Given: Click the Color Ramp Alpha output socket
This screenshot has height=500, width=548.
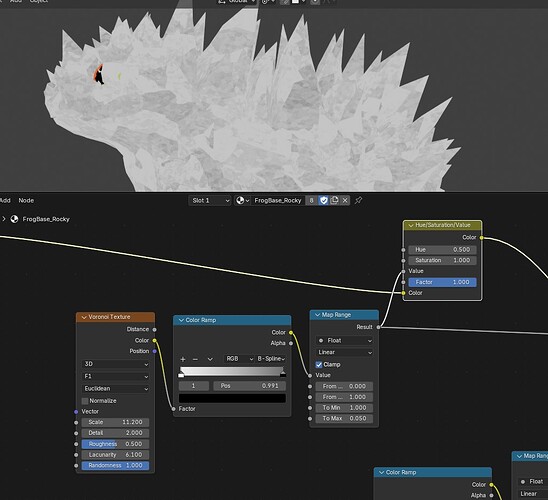Looking at the screenshot, I should click(x=291, y=343).
